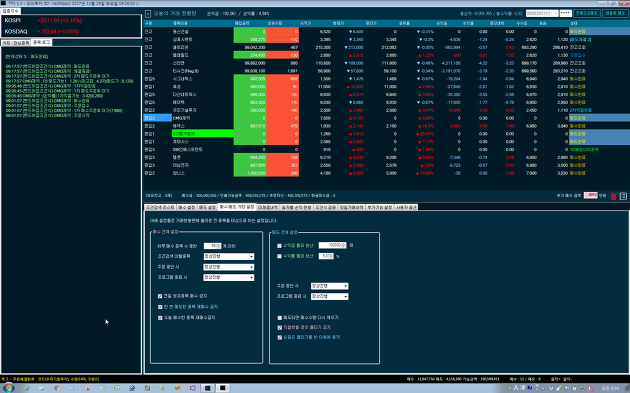The width and height of the screenshot is (630, 393).
Task: Enable the 수익금 청산 checkbox
Action: click(279, 246)
